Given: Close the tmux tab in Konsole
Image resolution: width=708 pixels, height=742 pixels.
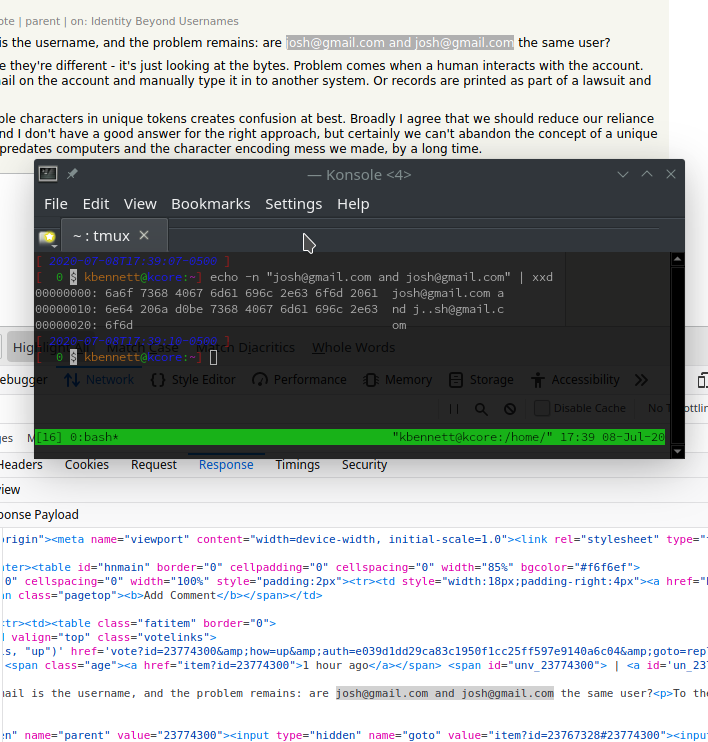Looking at the screenshot, I should point(144,235).
